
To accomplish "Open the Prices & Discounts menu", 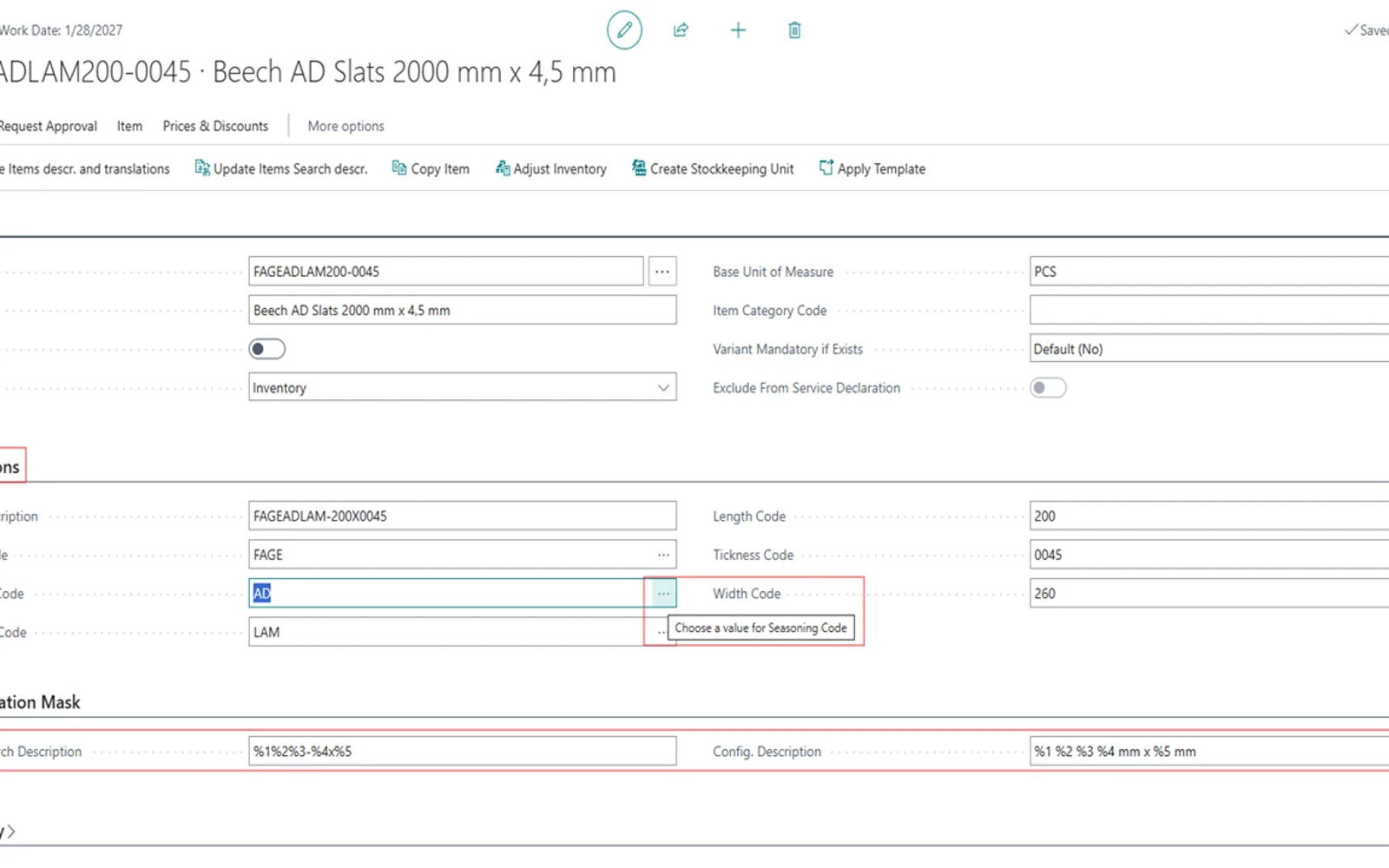I will coord(215,126).
